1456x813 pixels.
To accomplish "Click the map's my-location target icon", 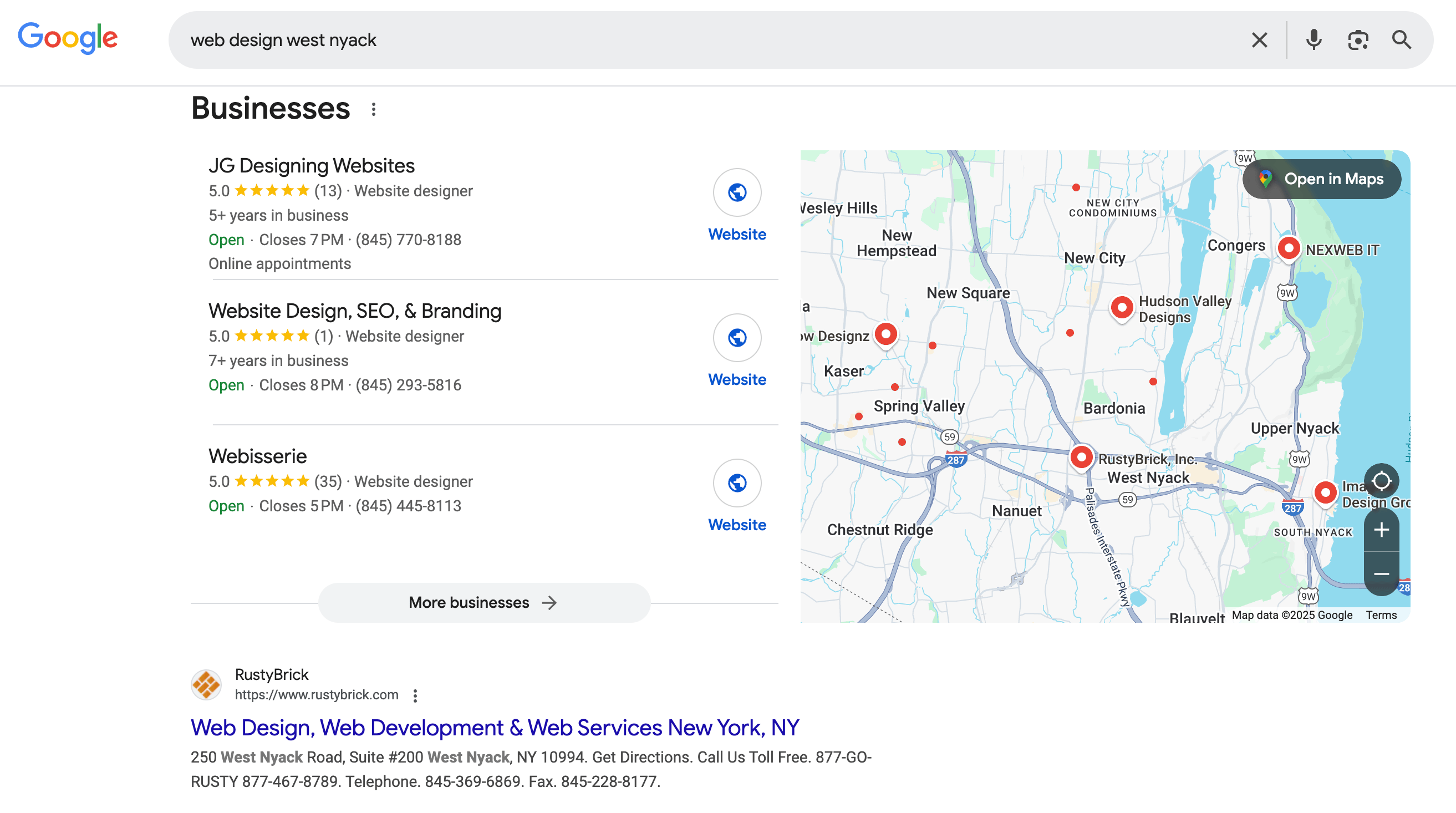I will tap(1381, 481).
